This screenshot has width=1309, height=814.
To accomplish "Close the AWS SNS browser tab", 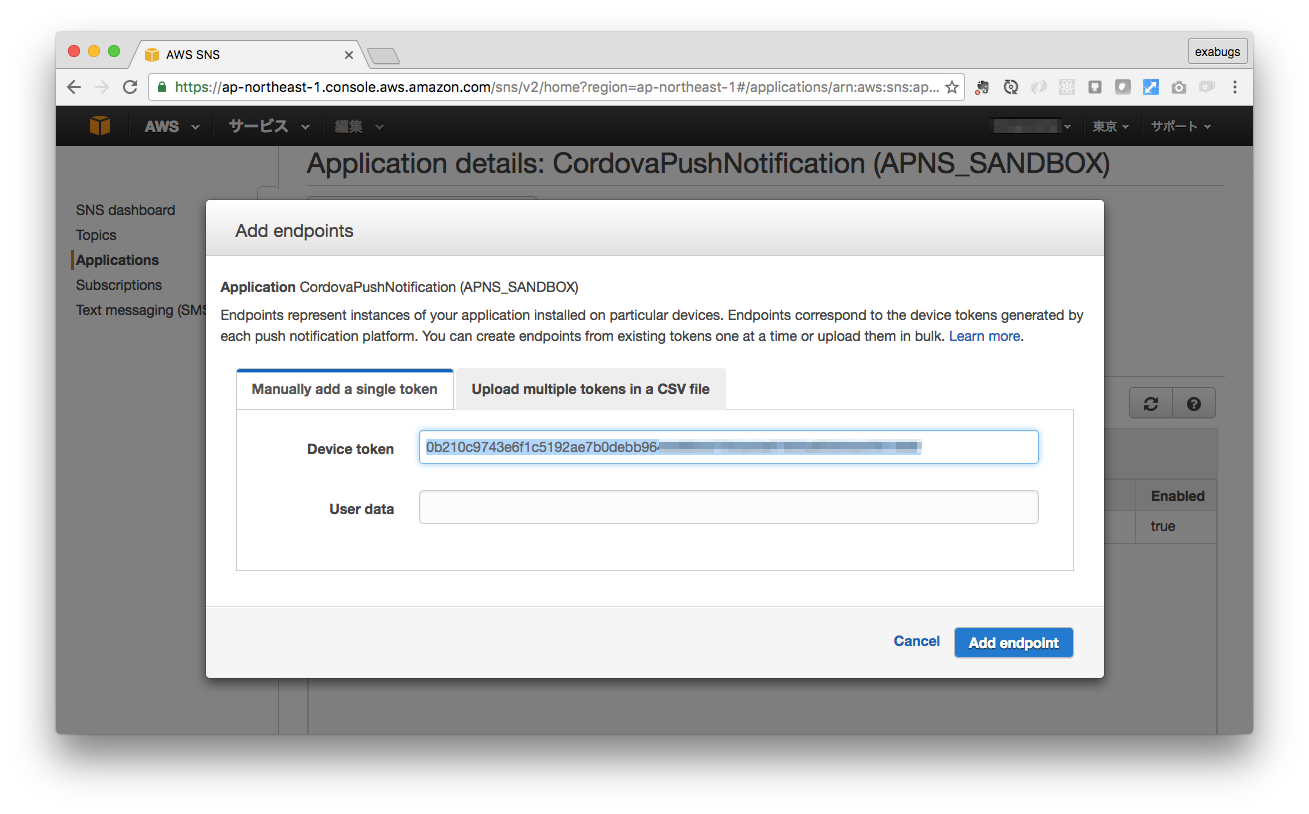I will [349, 55].
